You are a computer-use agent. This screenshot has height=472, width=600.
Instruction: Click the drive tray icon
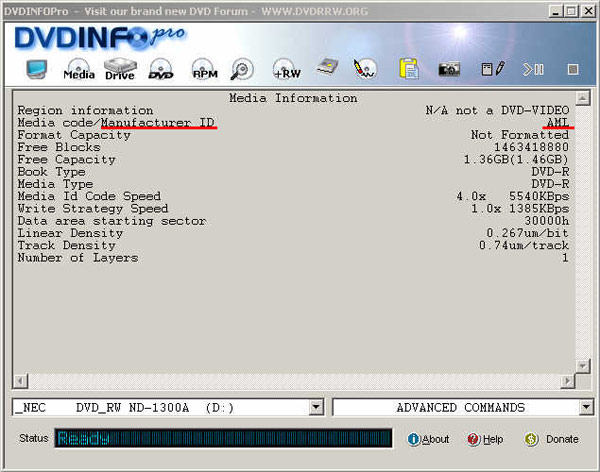point(328,67)
